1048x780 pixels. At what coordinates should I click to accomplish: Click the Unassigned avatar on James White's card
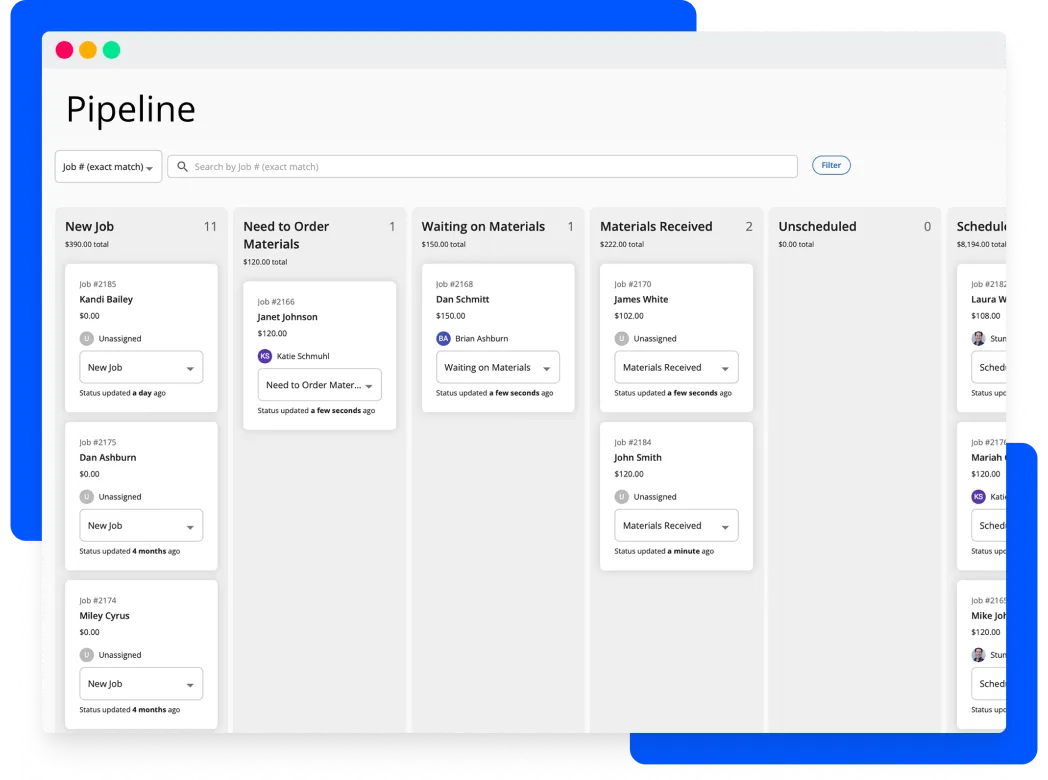click(x=622, y=338)
